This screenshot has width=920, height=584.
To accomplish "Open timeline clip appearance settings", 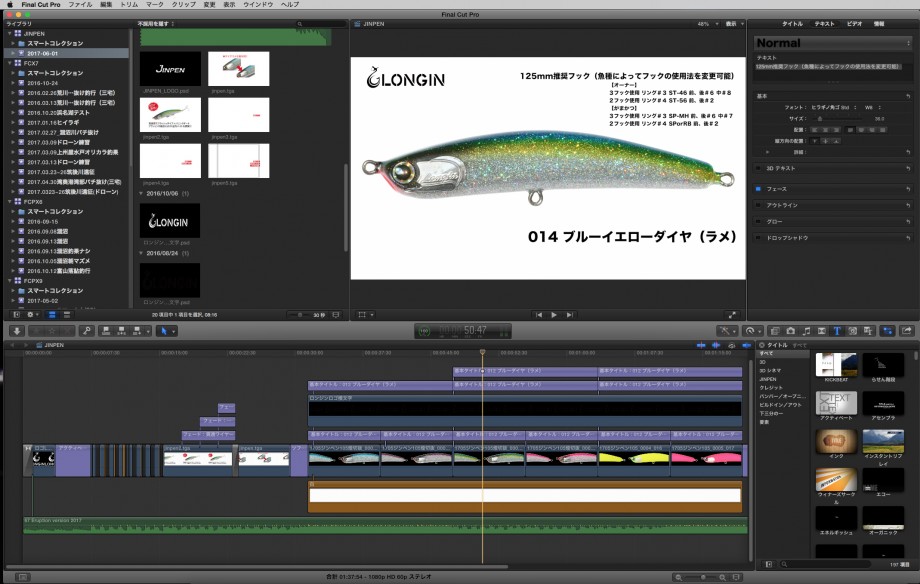I will (736, 577).
